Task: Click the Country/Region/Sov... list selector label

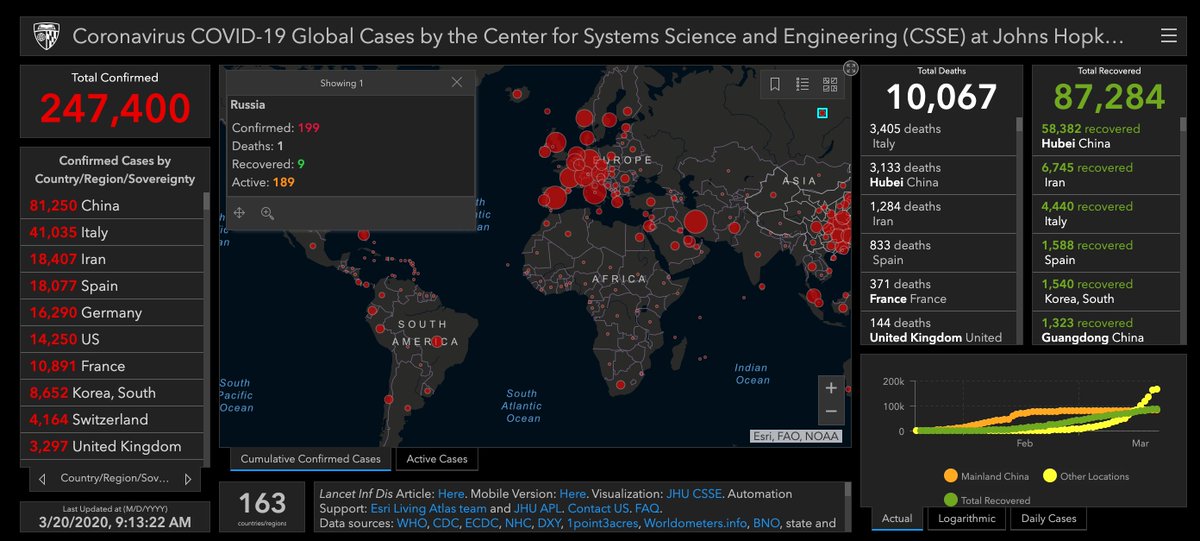Action: [x=115, y=479]
